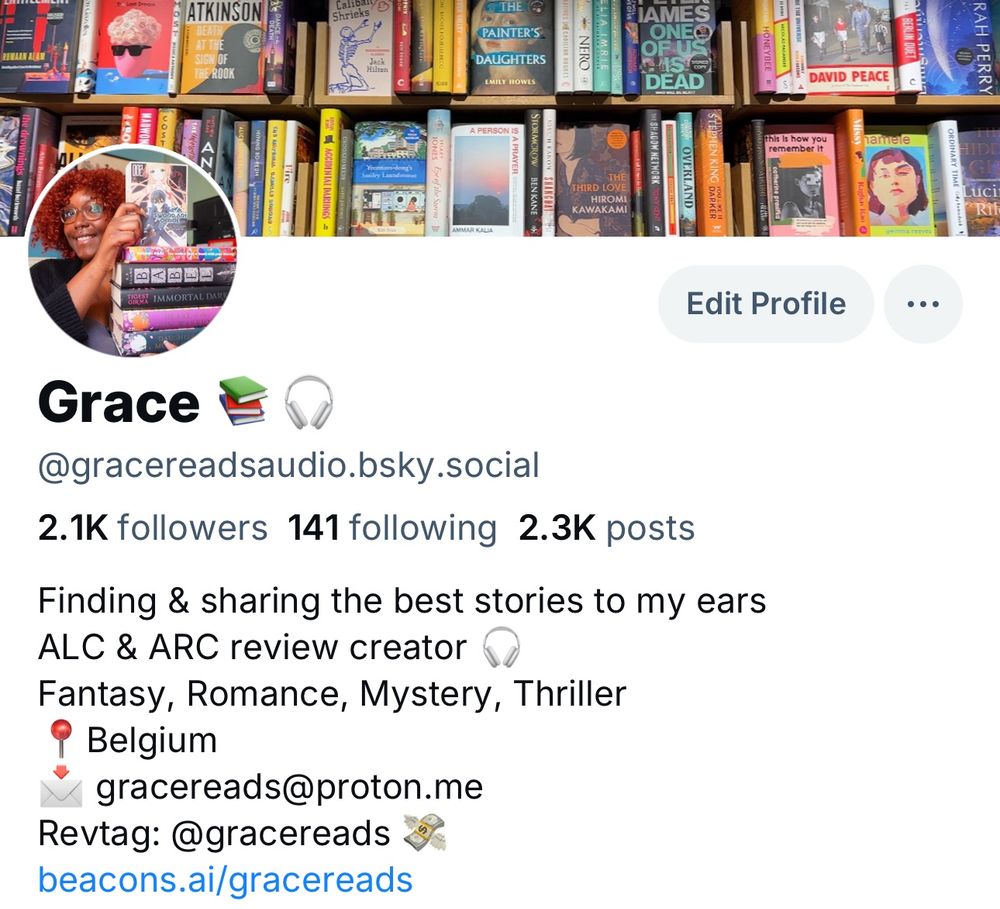Click the red pushpin icon near Belgium
This screenshot has width=1000, height=909.
pyautogui.click(x=61, y=740)
